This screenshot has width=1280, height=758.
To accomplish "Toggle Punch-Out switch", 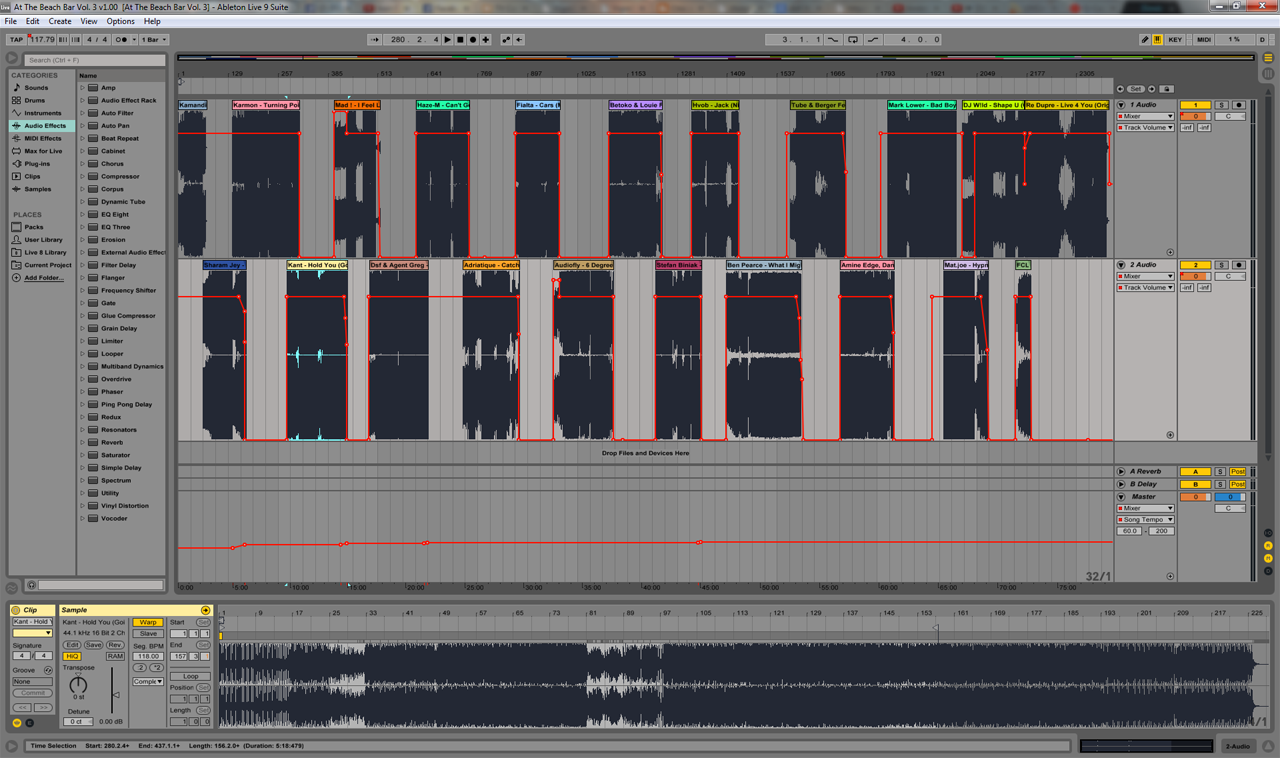I will (x=873, y=40).
